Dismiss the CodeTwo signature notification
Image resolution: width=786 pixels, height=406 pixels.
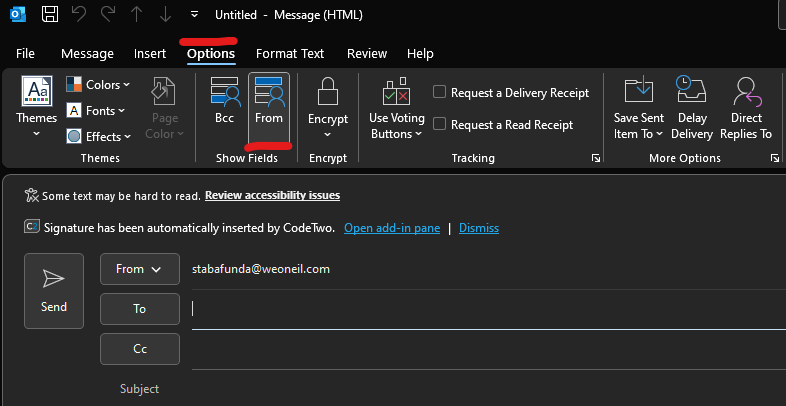(479, 228)
